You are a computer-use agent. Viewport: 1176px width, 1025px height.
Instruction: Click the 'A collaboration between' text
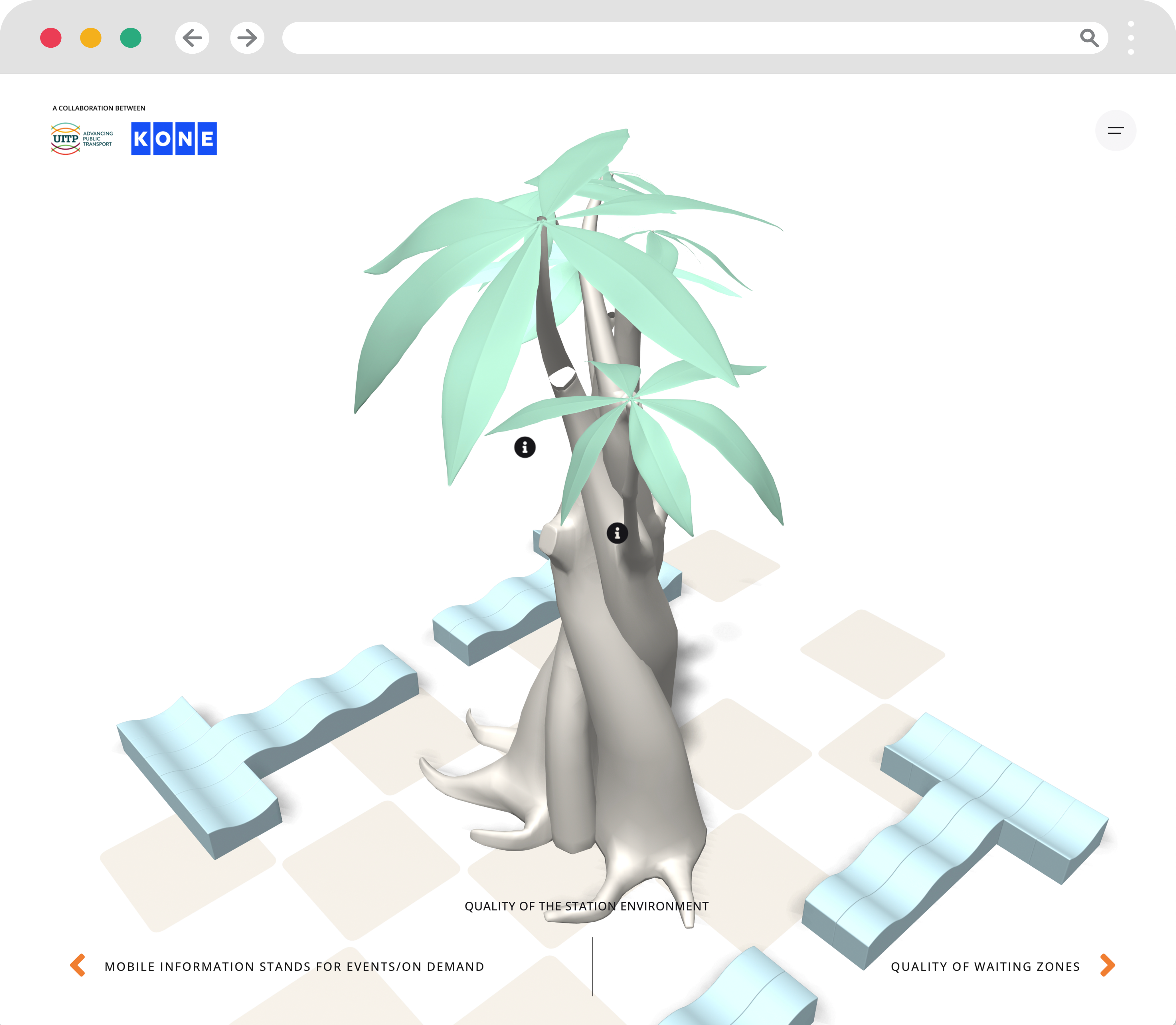point(99,108)
